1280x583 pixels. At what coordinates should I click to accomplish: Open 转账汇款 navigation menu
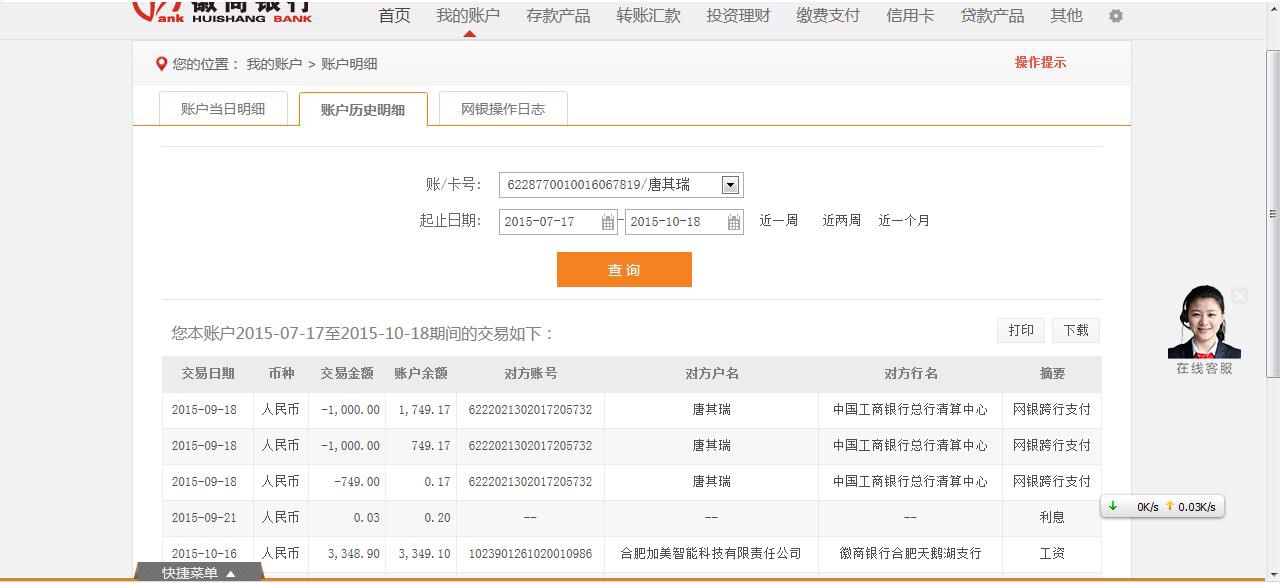(648, 16)
